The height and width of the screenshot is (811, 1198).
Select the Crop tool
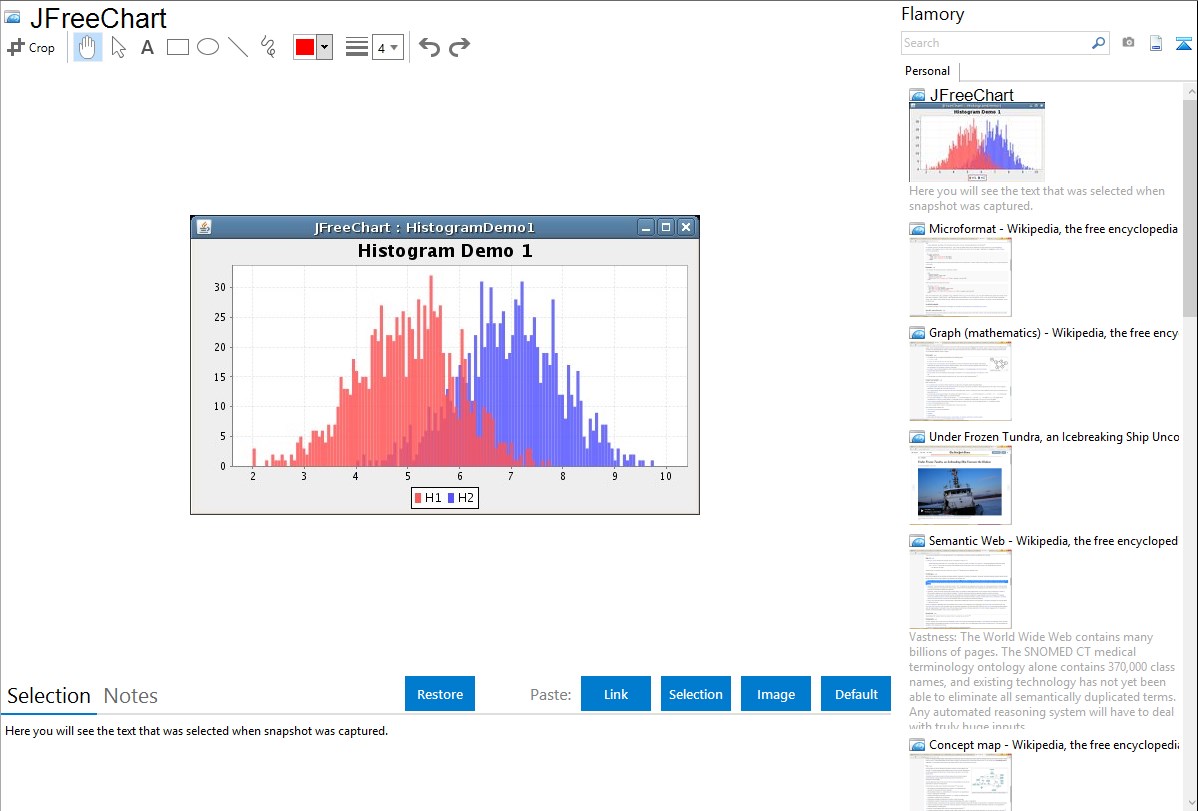click(31, 47)
